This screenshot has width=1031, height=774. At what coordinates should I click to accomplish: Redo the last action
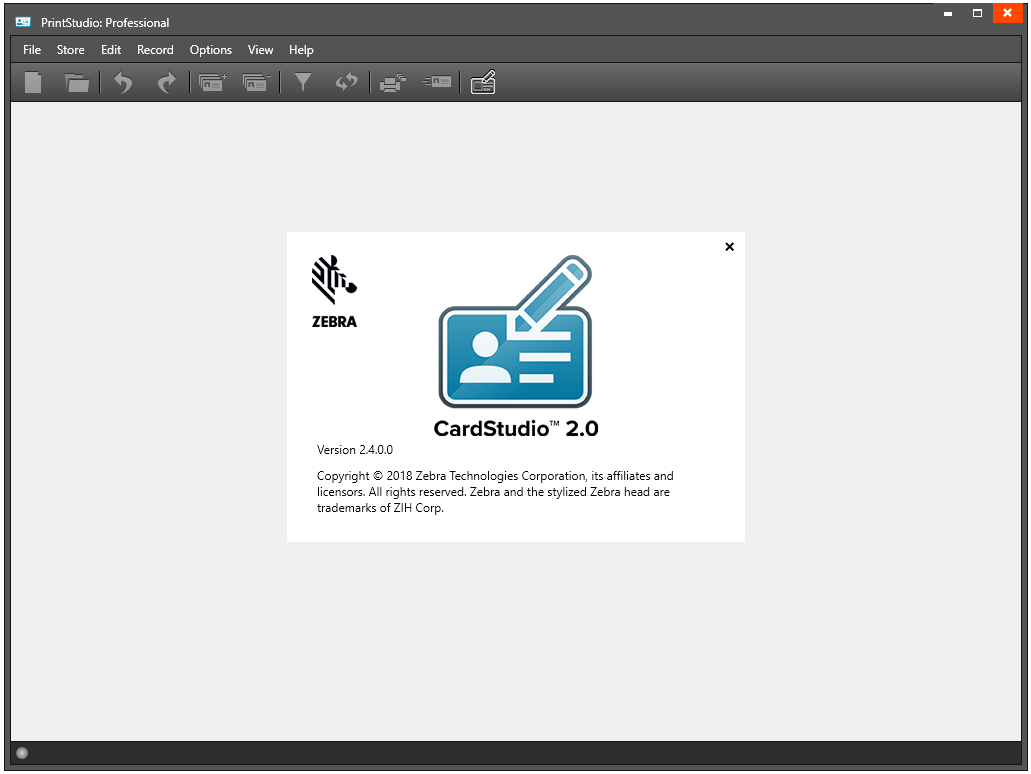point(166,82)
